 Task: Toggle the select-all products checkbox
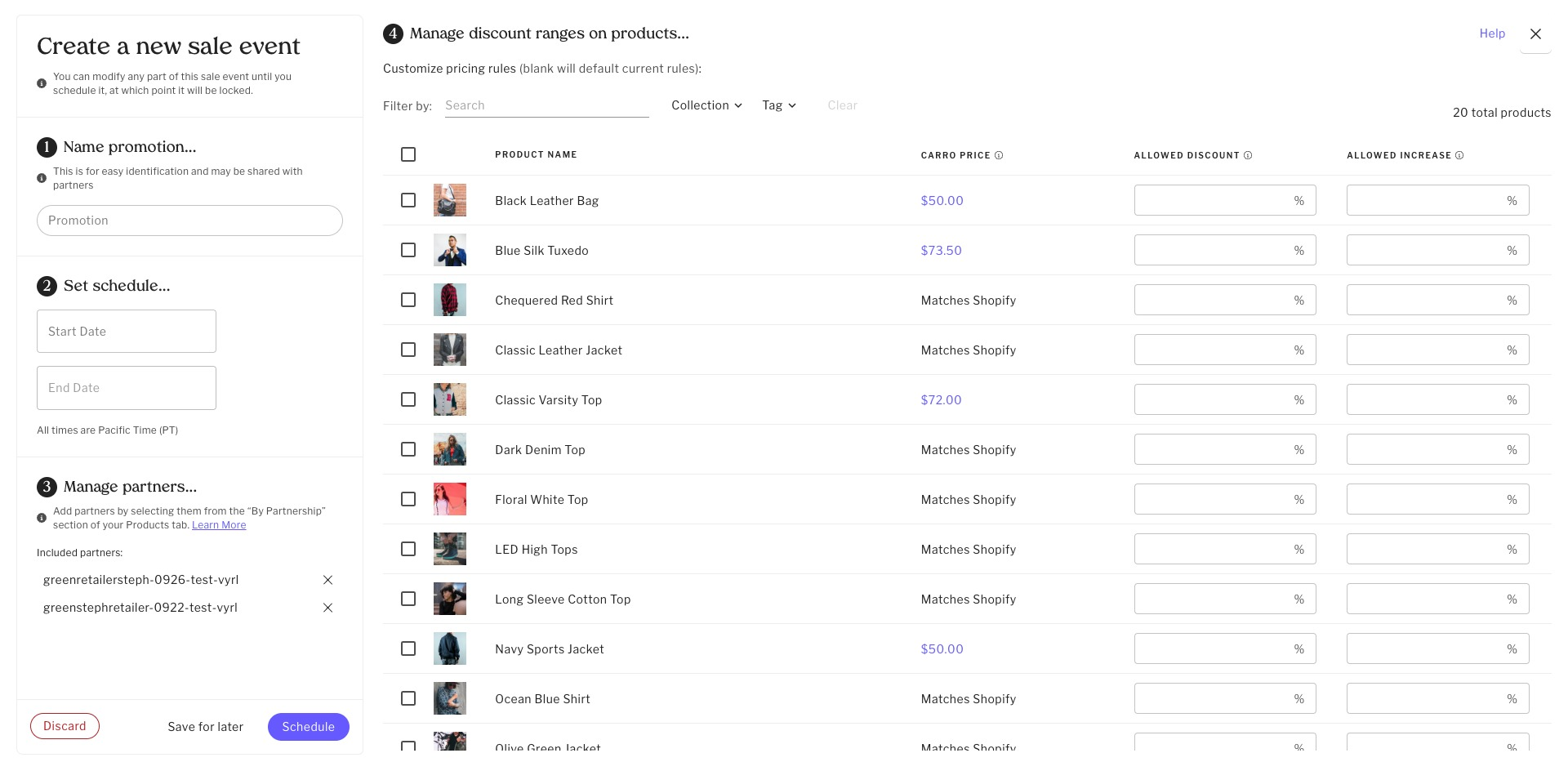[408, 154]
